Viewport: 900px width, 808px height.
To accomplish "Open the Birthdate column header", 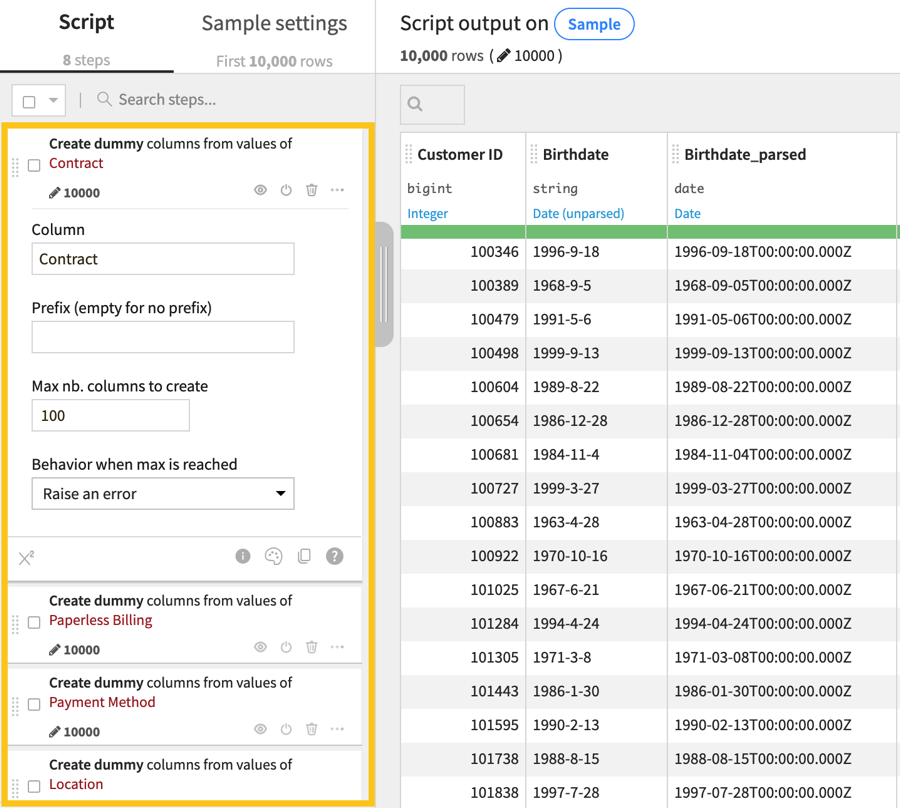I will pos(576,154).
